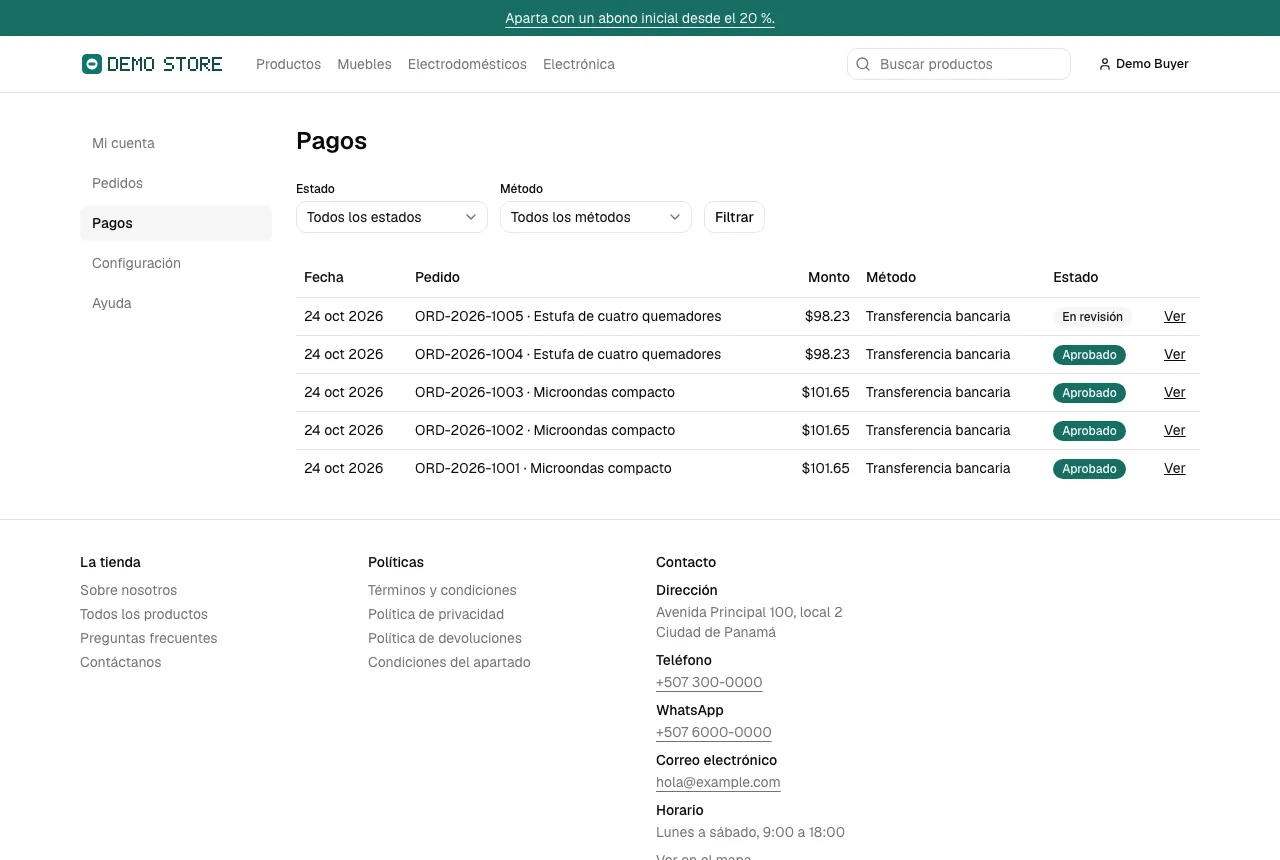Click Ver for order ORD-2026-1001
The width and height of the screenshot is (1280, 860).
(1175, 468)
